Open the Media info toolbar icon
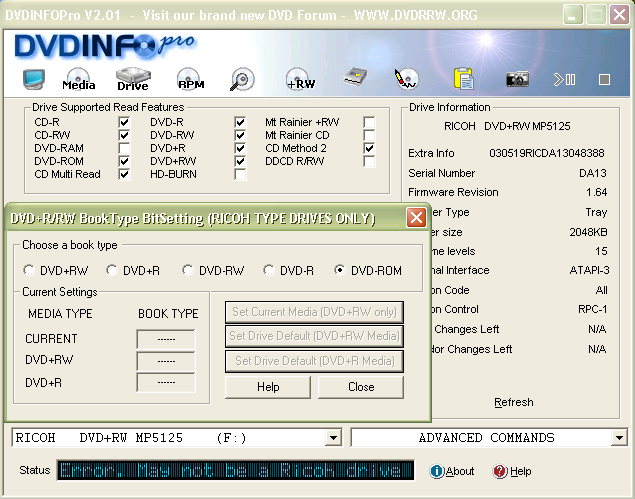 click(79, 79)
